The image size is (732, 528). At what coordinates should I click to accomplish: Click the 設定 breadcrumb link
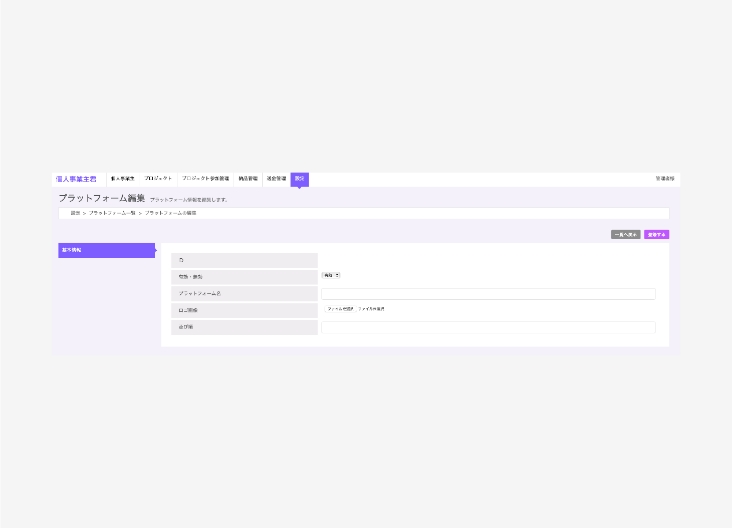pyautogui.click(x=75, y=213)
